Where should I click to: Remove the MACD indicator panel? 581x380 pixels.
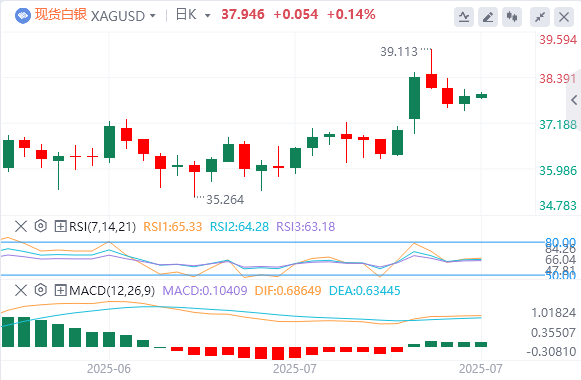[21, 290]
